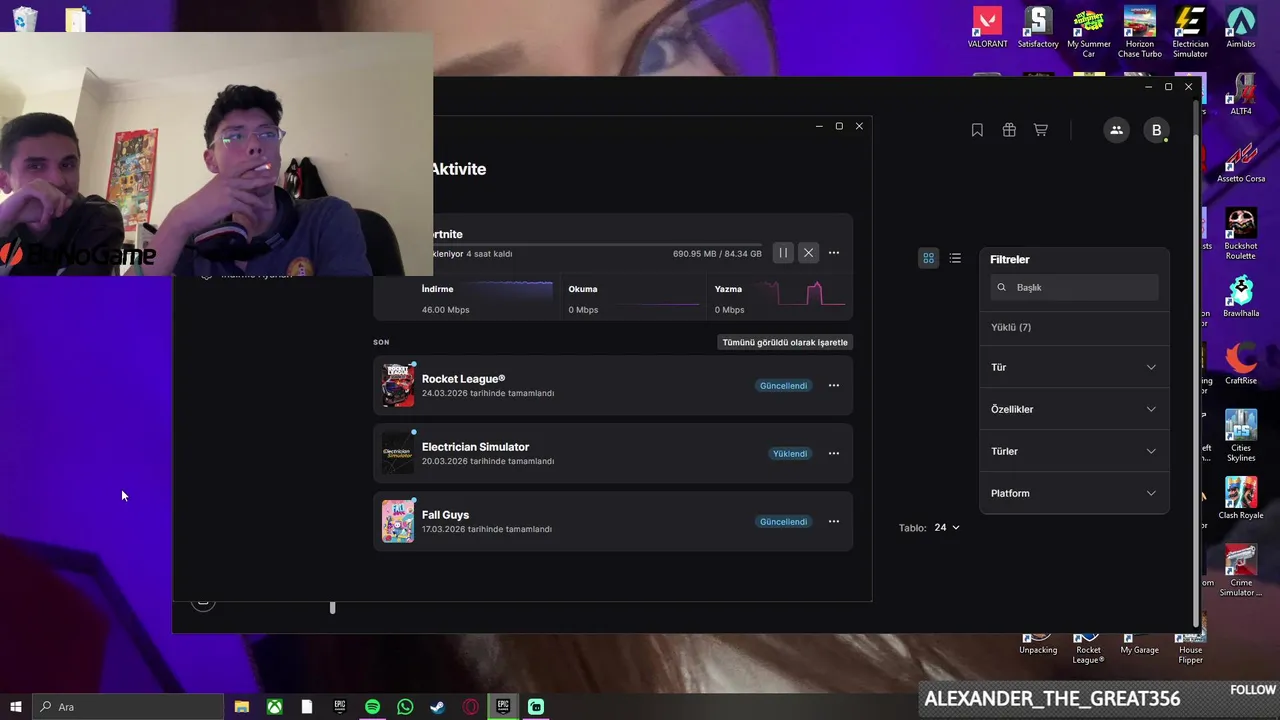Viewport: 1280px width, 720px height.
Task: Mark all activity as seen
Action: pyautogui.click(x=785, y=342)
